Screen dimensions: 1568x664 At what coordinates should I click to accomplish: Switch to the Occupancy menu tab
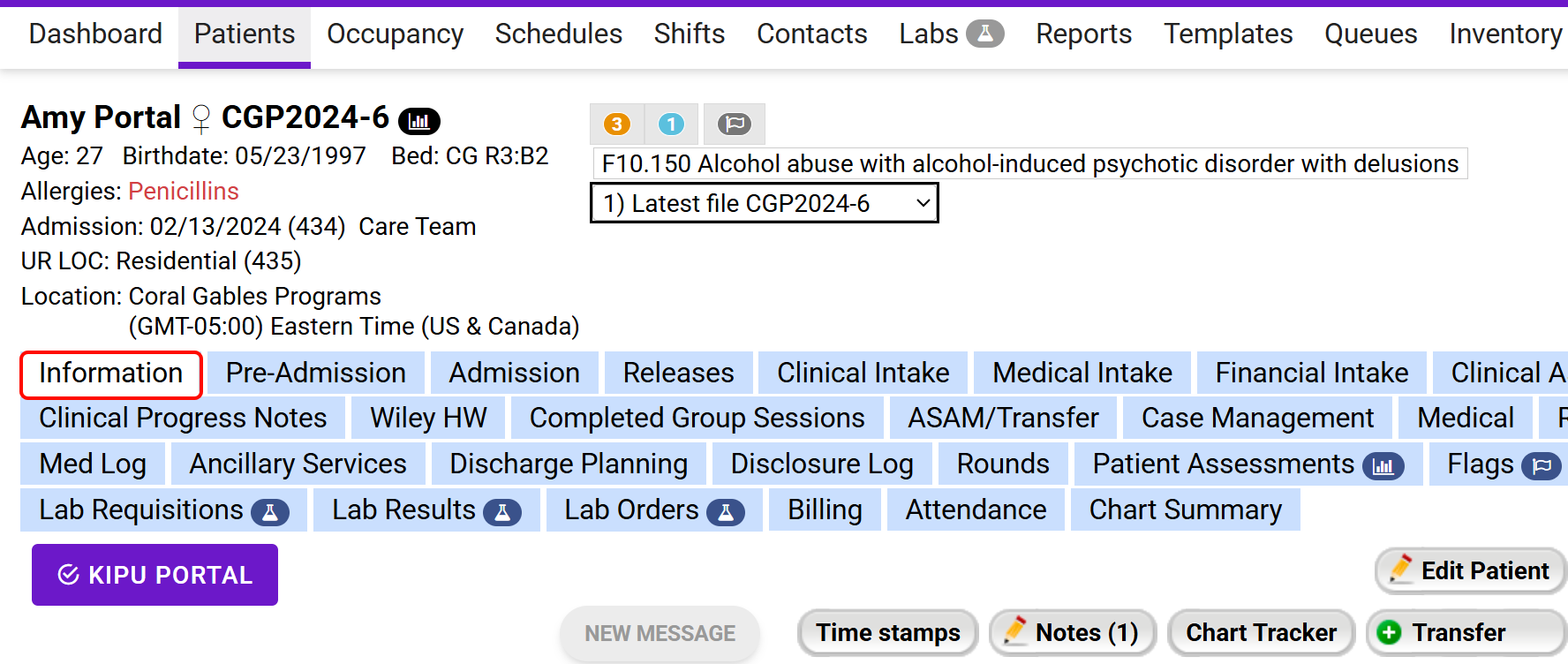coord(395,34)
